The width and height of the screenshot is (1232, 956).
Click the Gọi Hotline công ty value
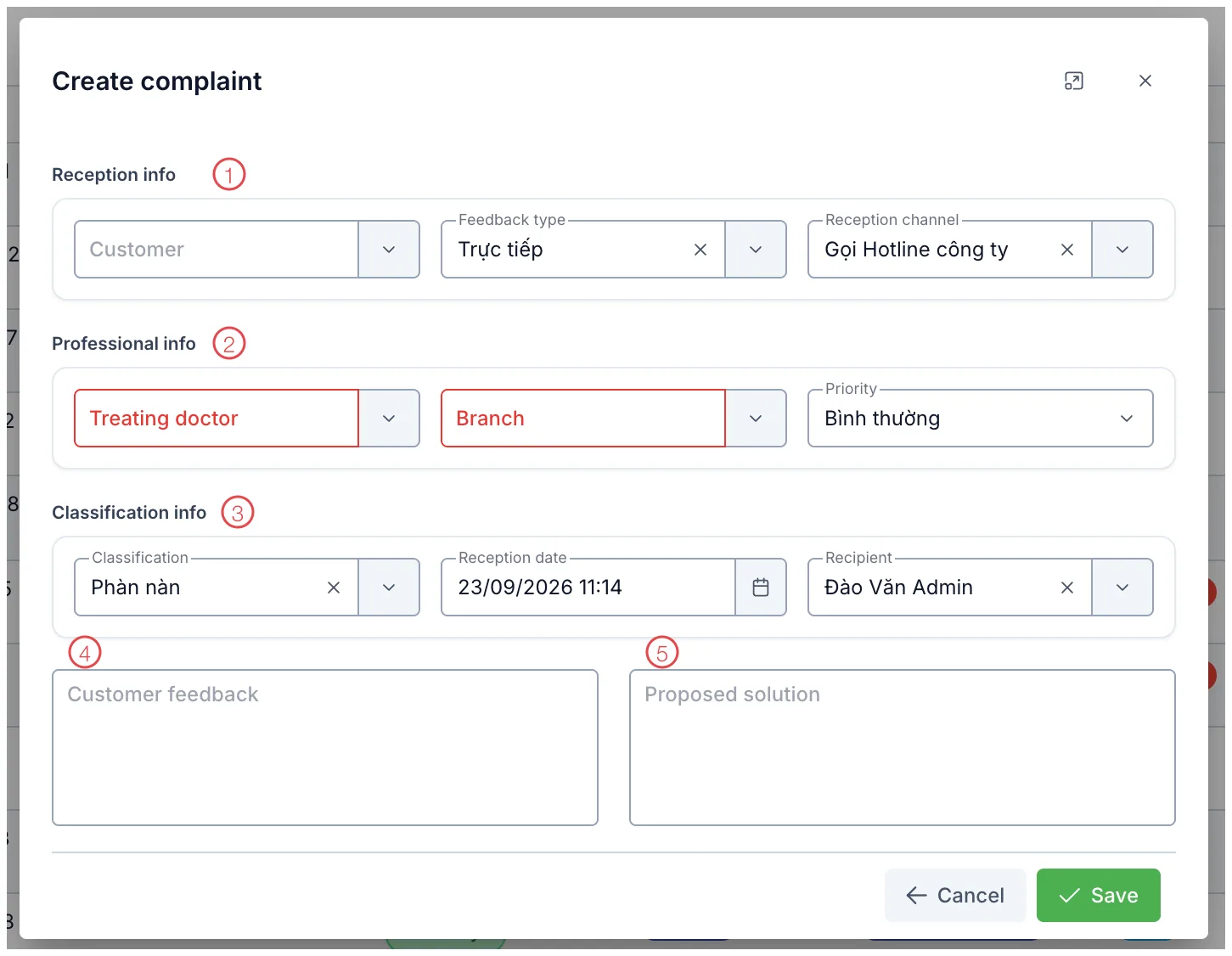[916, 250]
